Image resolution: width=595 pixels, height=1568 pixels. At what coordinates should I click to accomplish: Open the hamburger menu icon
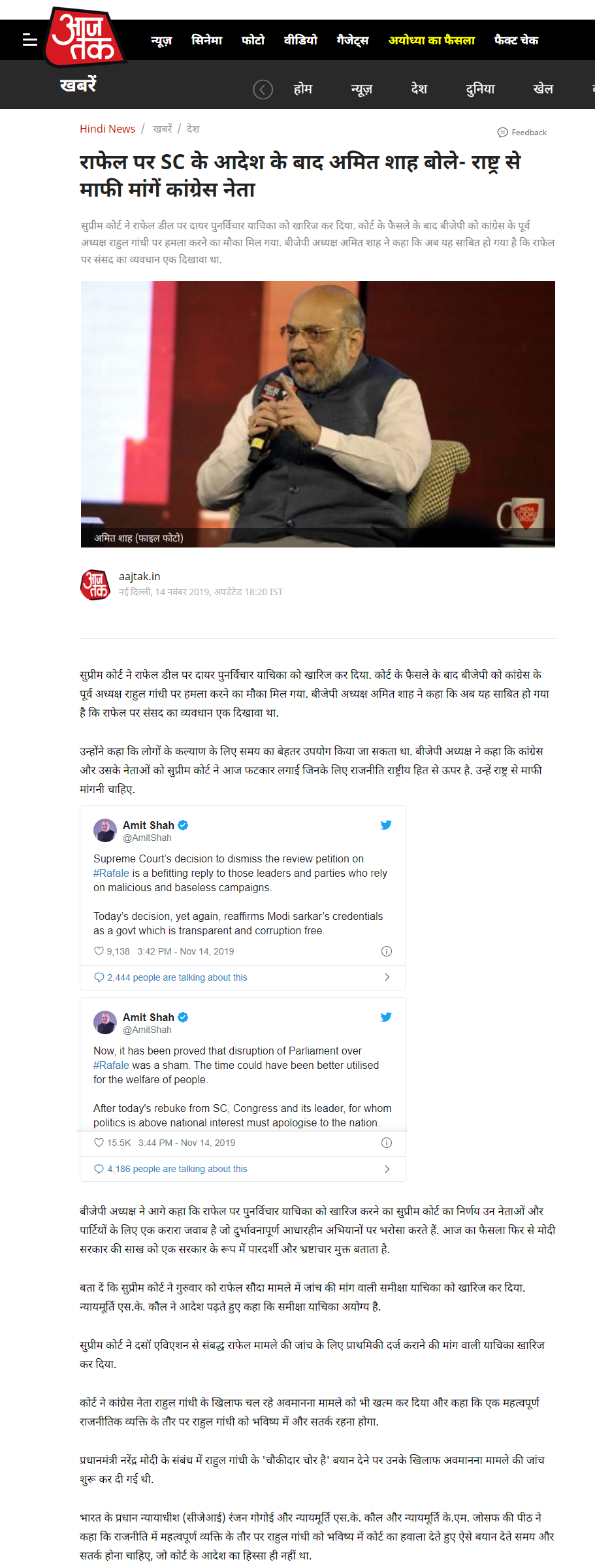(x=30, y=40)
